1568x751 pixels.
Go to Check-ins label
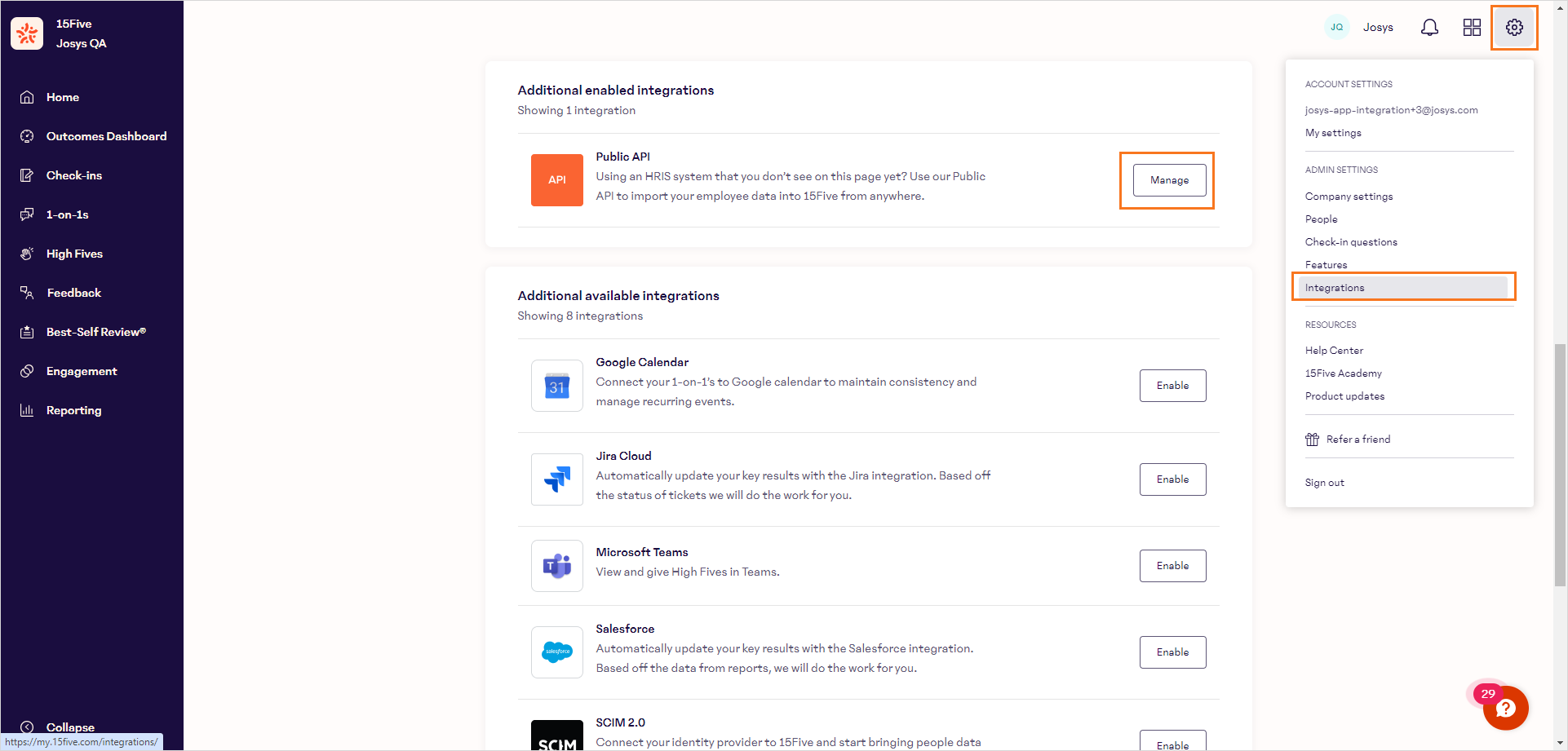pyautogui.click(x=74, y=175)
